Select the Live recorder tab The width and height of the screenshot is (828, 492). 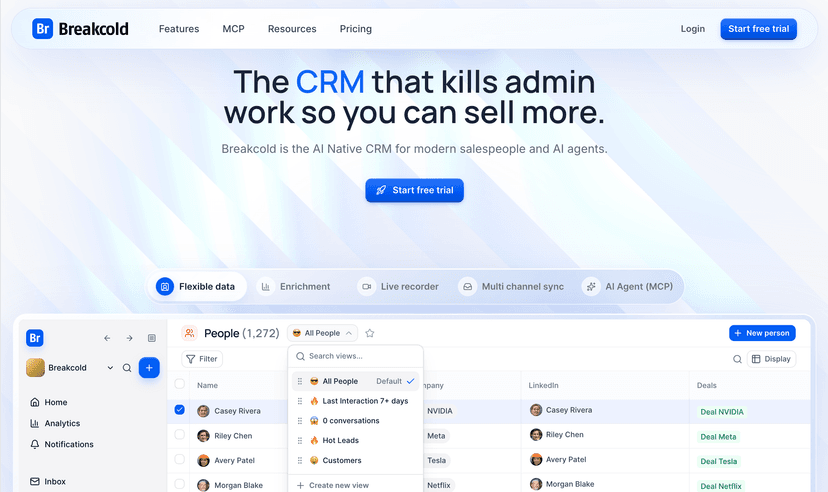coord(399,287)
